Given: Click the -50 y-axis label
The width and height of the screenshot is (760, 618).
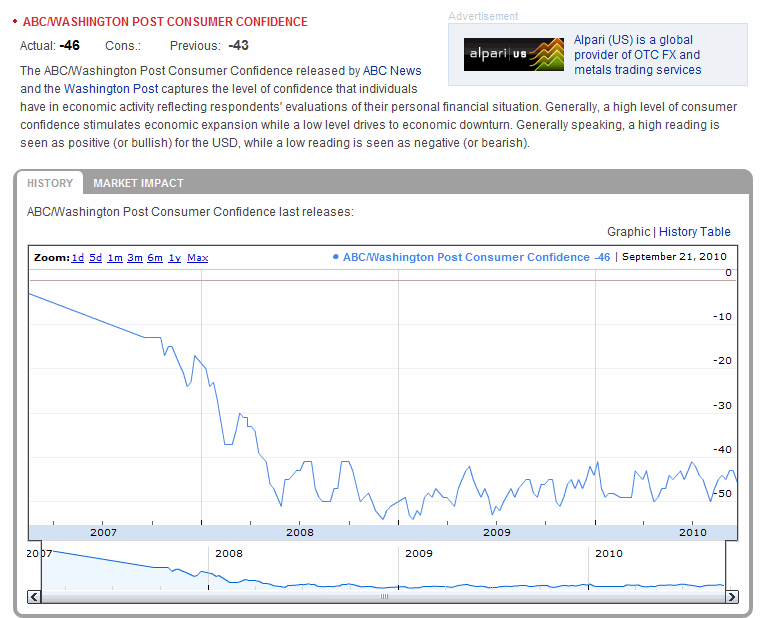Looking at the screenshot, I should [722, 493].
